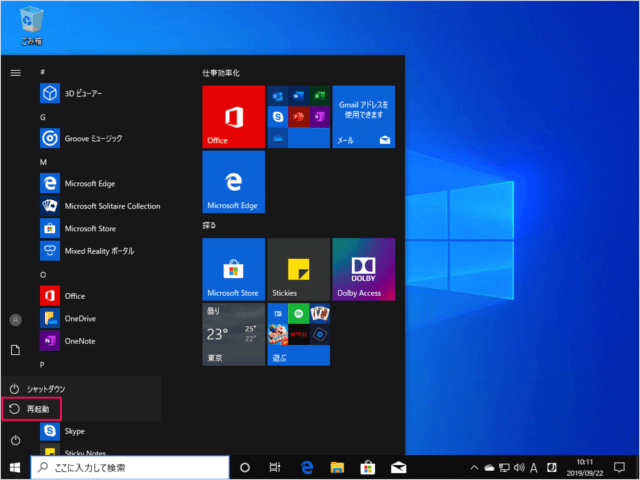Open File Explorer from the taskbar
This screenshot has height=480, width=640.
coord(338,467)
